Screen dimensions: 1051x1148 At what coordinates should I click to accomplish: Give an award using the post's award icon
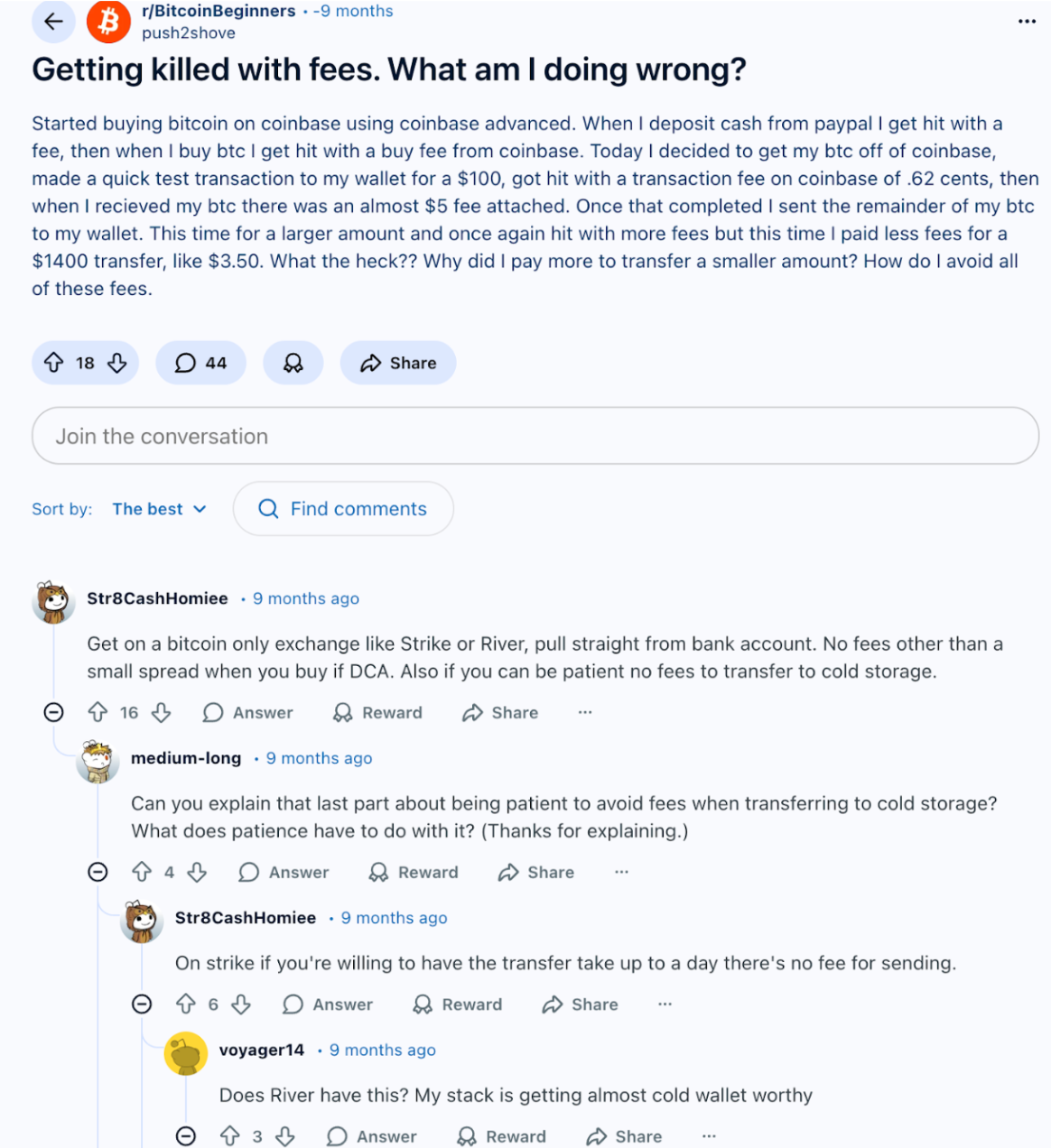pos(293,363)
